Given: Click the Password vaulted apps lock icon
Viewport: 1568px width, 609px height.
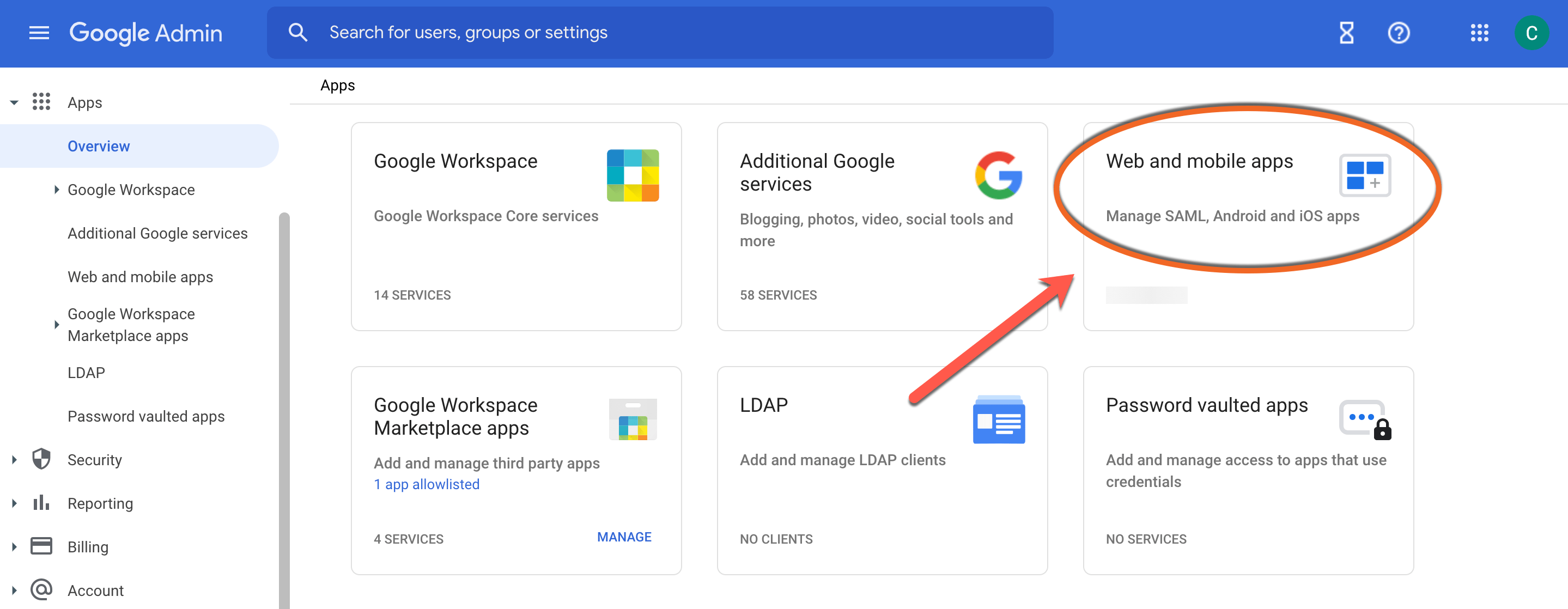Looking at the screenshot, I should click(1365, 419).
